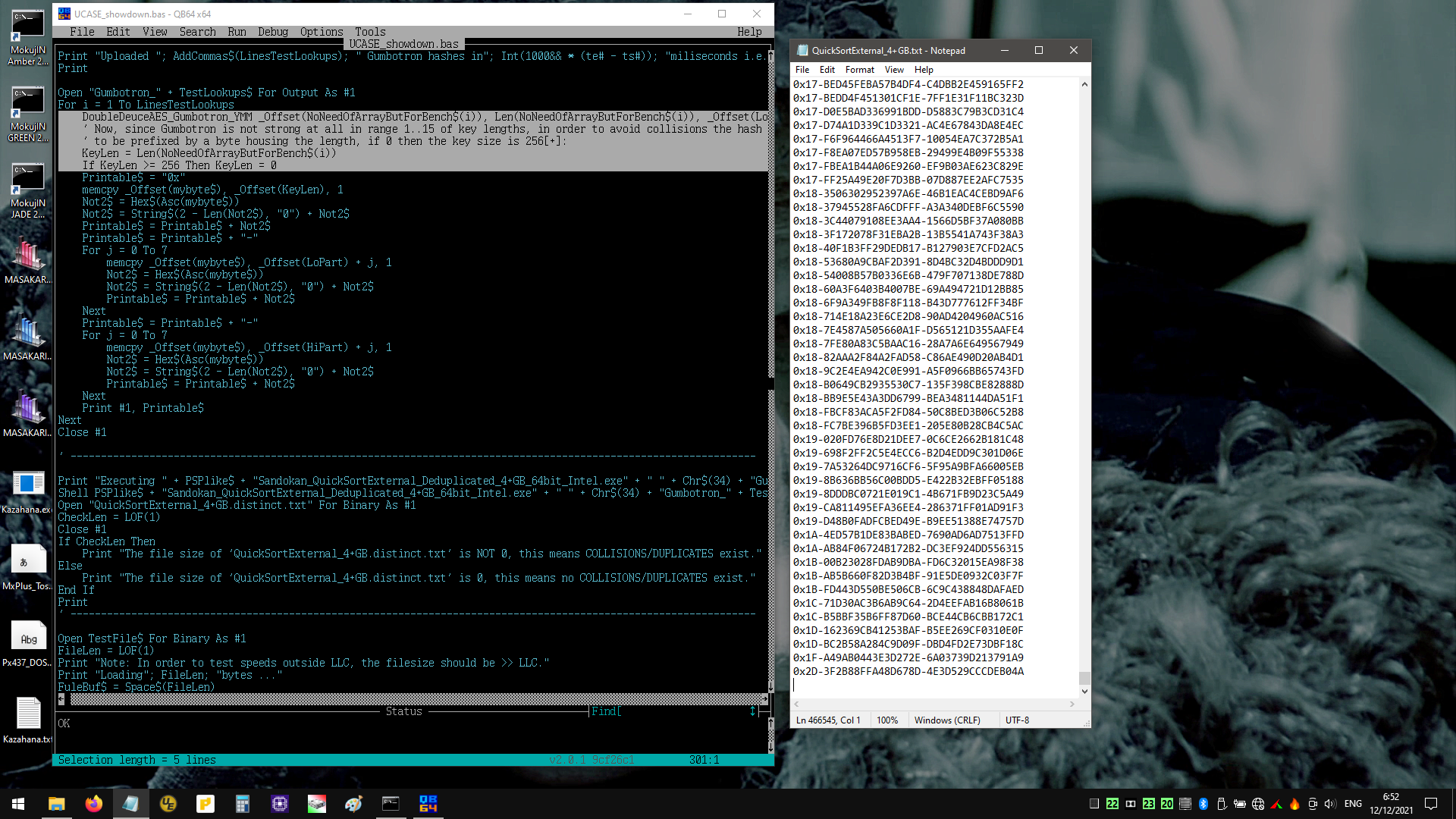1456x819 pixels.
Task: Open the Calculator taskbar icon
Action: [243, 804]
